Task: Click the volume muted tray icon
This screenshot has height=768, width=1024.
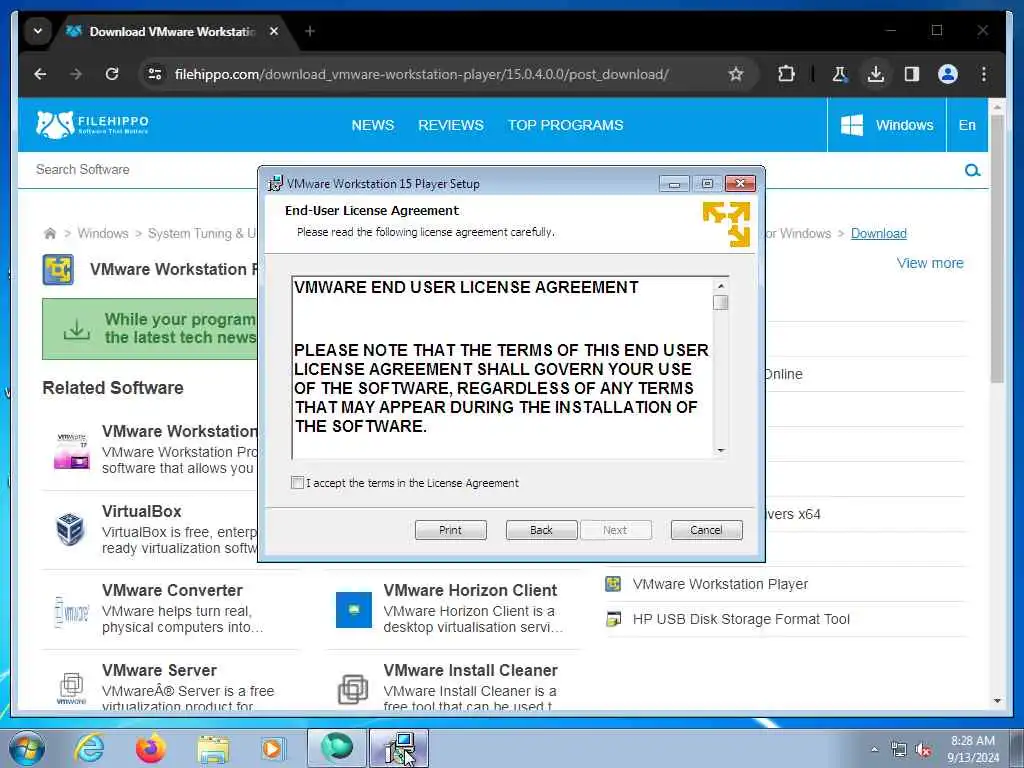Action: [x=923, y=750]
